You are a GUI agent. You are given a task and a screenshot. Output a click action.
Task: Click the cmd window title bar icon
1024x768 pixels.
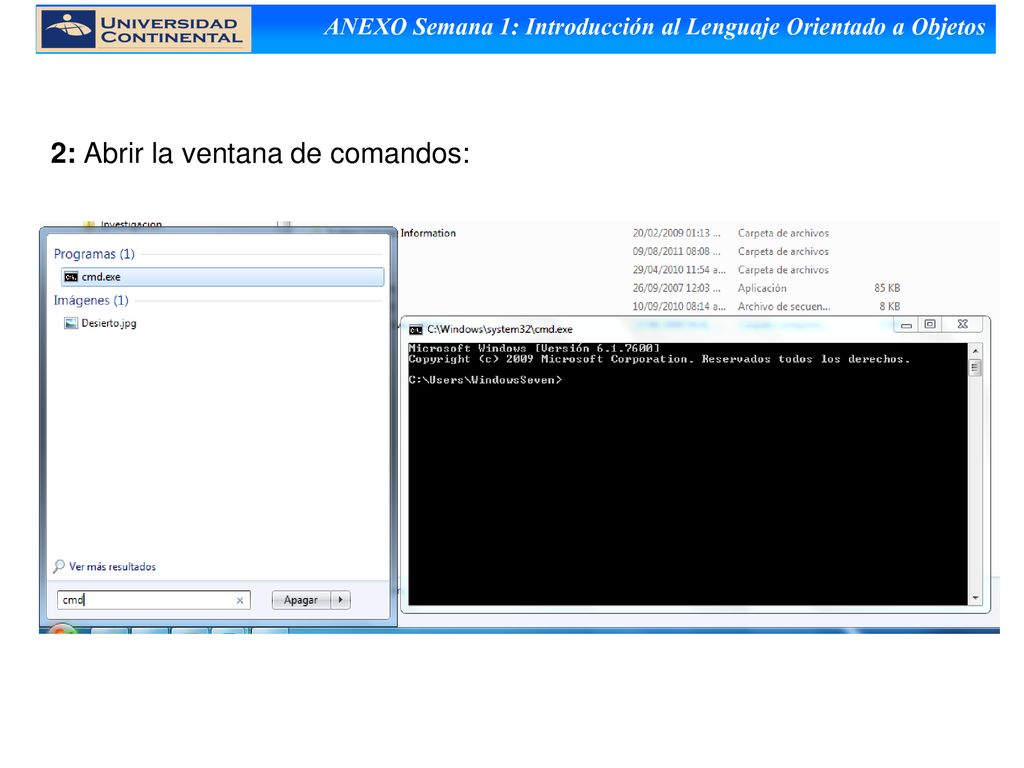click(x=415, y=330)
